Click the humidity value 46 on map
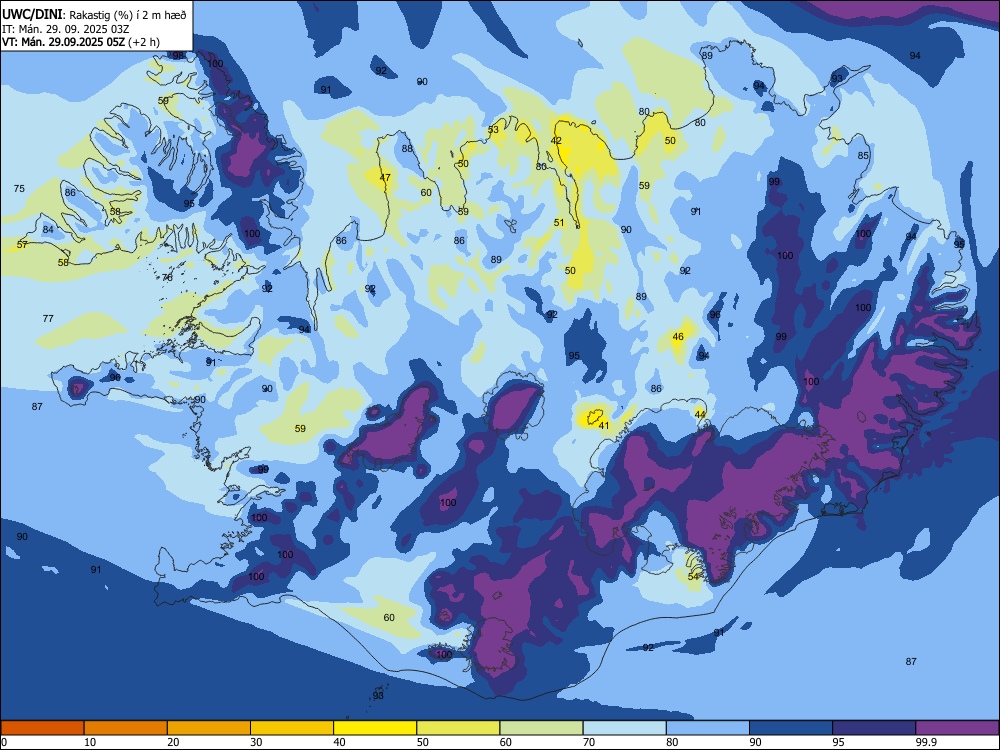Image resolution: width=1000 pixels, height=750 pixels. pos(678,336)
